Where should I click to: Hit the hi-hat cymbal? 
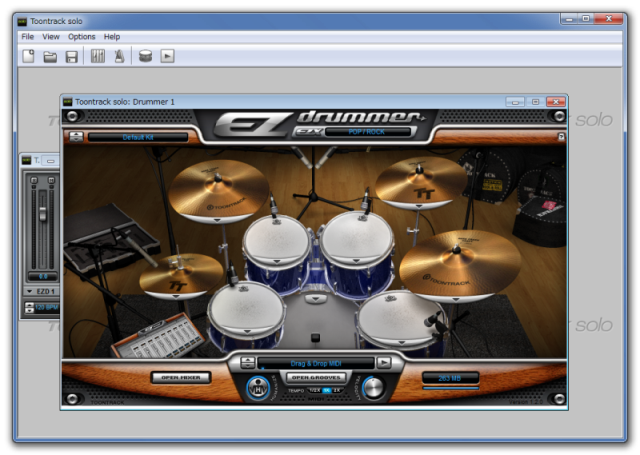[x=180, y=275]
